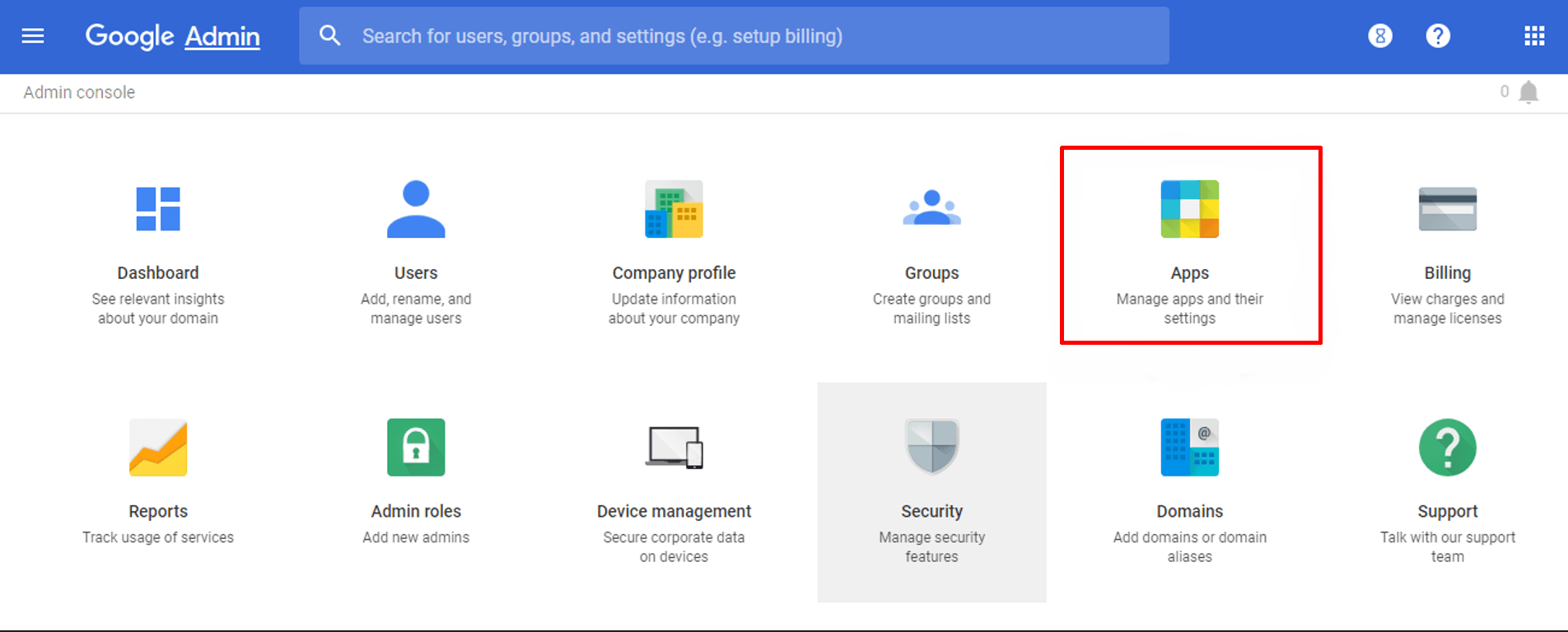The image size is (1568, 632).
Task: Click the Google Admin logo
Action: coord(173,36)
